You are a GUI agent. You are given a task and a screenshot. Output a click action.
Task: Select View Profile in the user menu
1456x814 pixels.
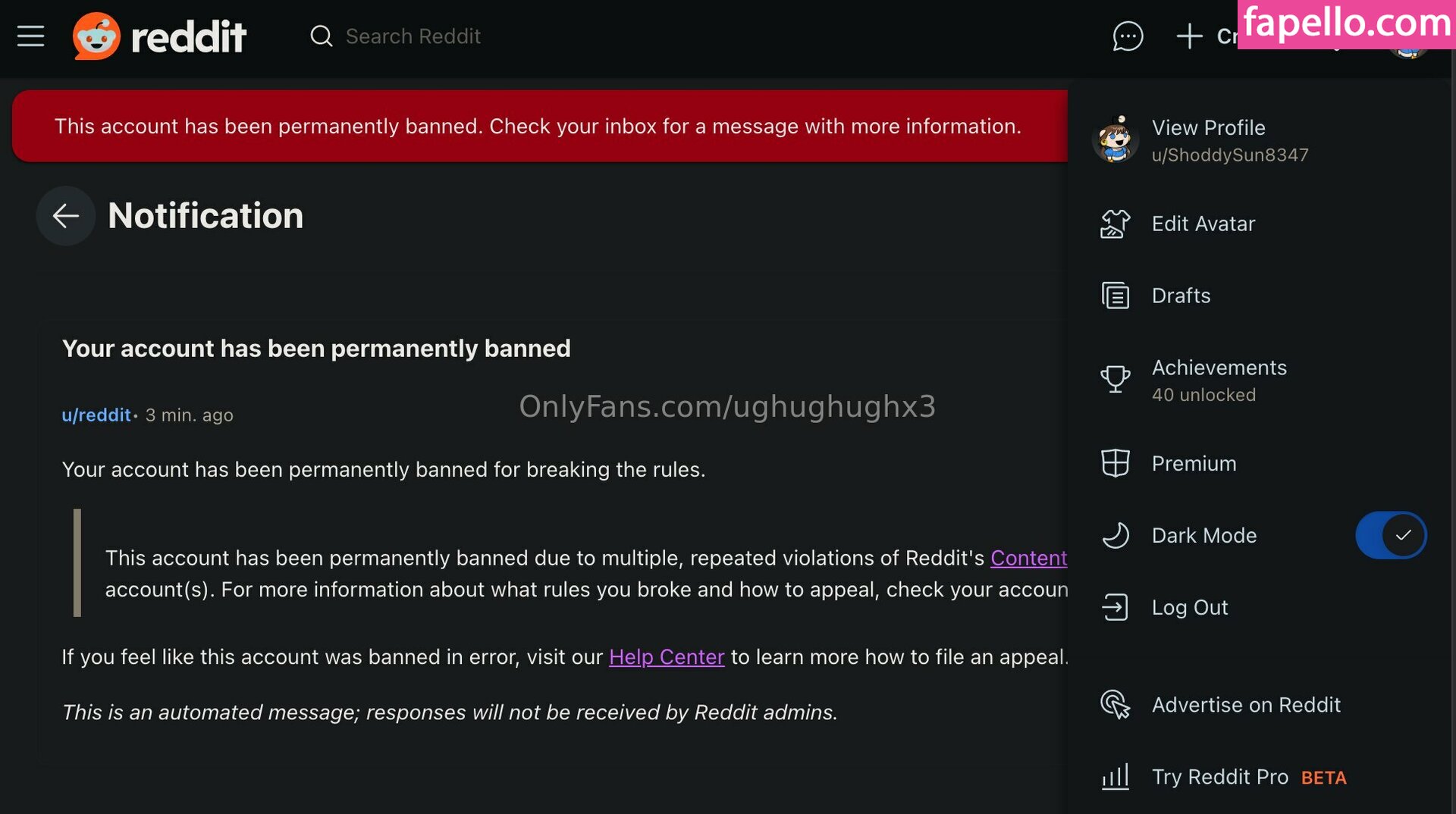click(x=1208, y=128)
